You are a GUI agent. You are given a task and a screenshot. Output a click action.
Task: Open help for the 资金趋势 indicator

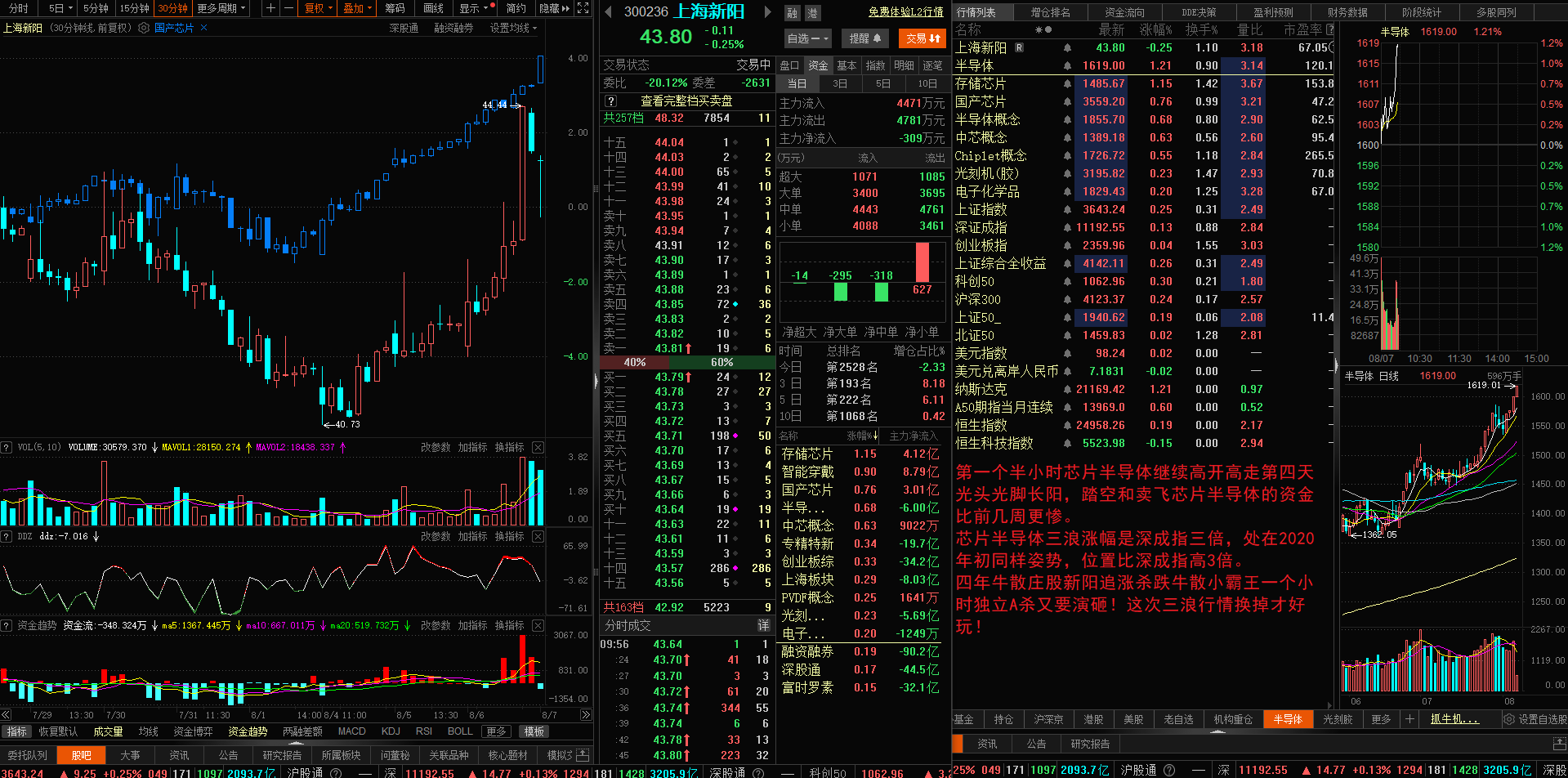click(7, 625)
